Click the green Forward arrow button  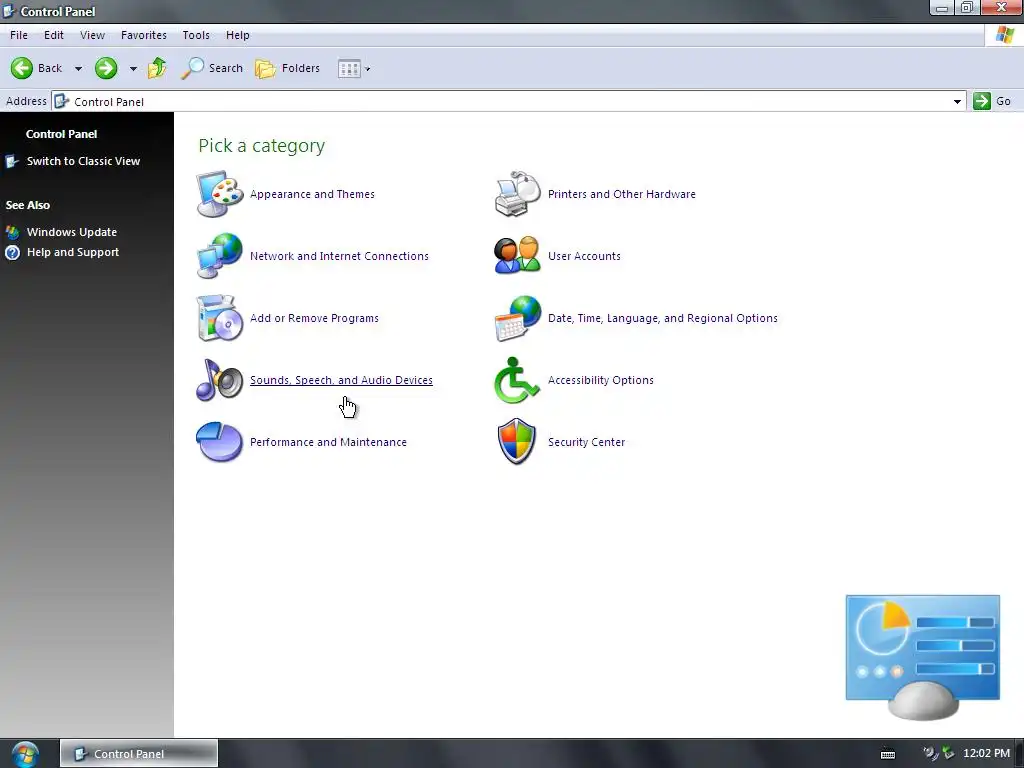point(106,68)
